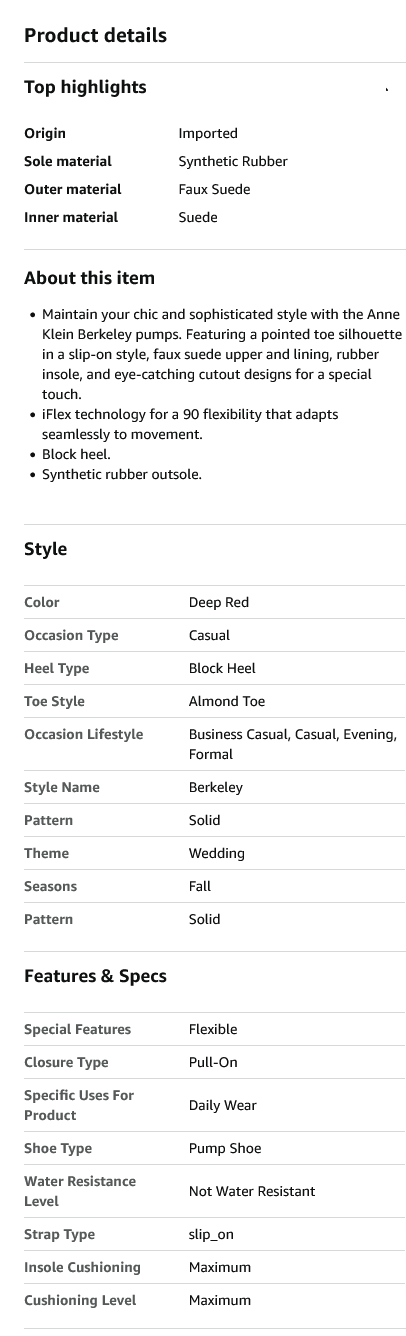Click the slip_on strap type value

click(211, 1234)
